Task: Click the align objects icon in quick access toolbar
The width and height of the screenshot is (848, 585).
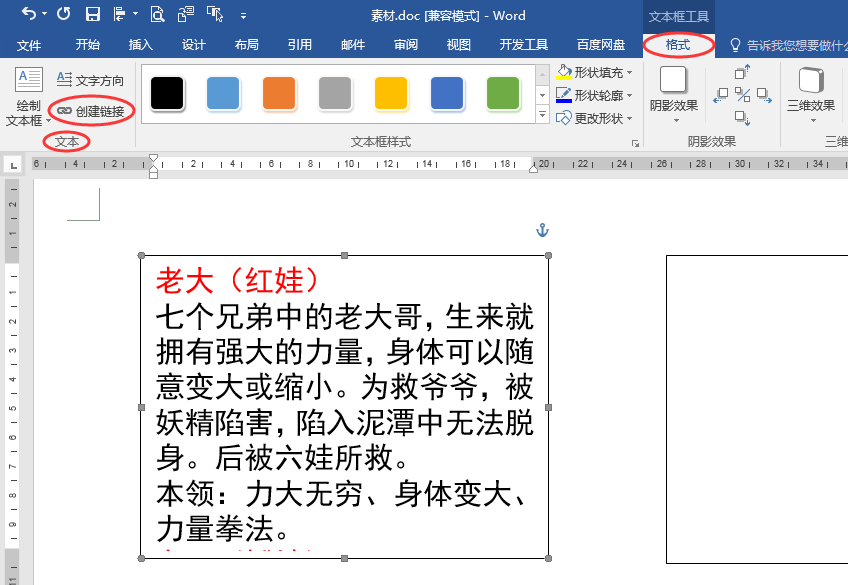Action: pos(120,14)
